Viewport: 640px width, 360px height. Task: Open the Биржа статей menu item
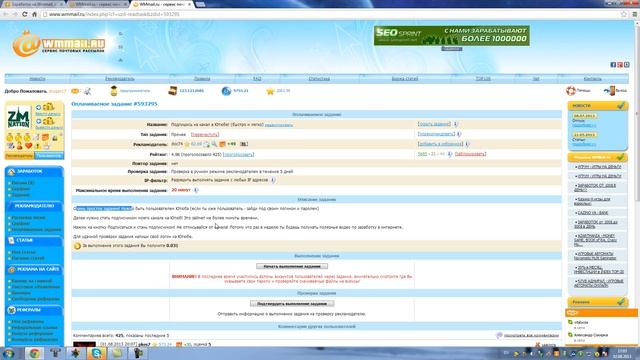click(x=405, y=79)
